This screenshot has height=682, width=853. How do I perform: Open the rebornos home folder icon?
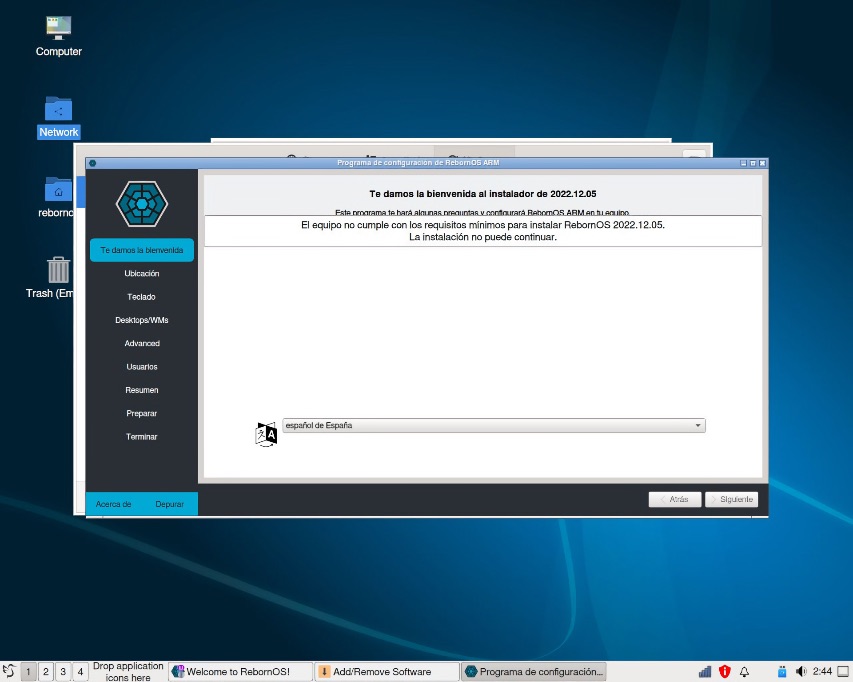[58, 197]
